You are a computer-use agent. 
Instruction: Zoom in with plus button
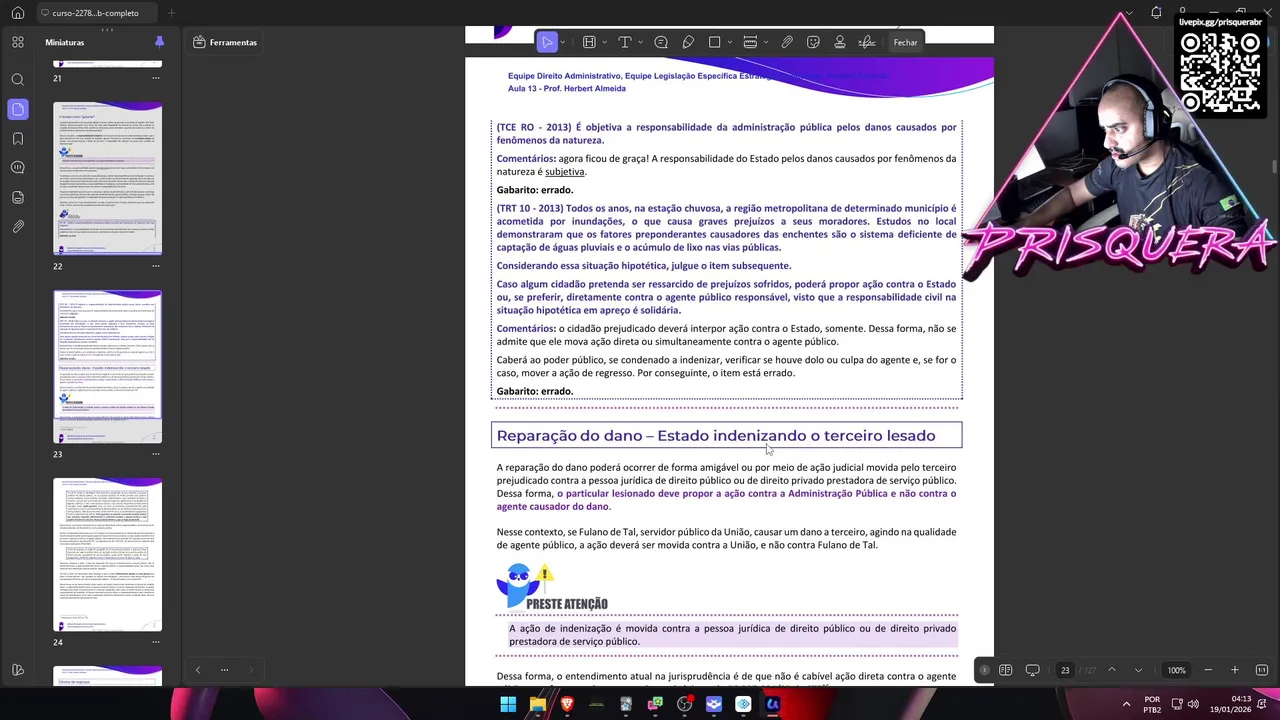click(x=1235, y=670)
